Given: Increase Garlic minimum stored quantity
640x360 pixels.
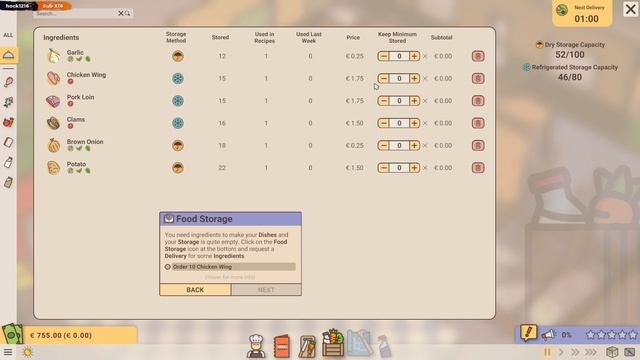Looking at the screenshot, I should (414, 56).
